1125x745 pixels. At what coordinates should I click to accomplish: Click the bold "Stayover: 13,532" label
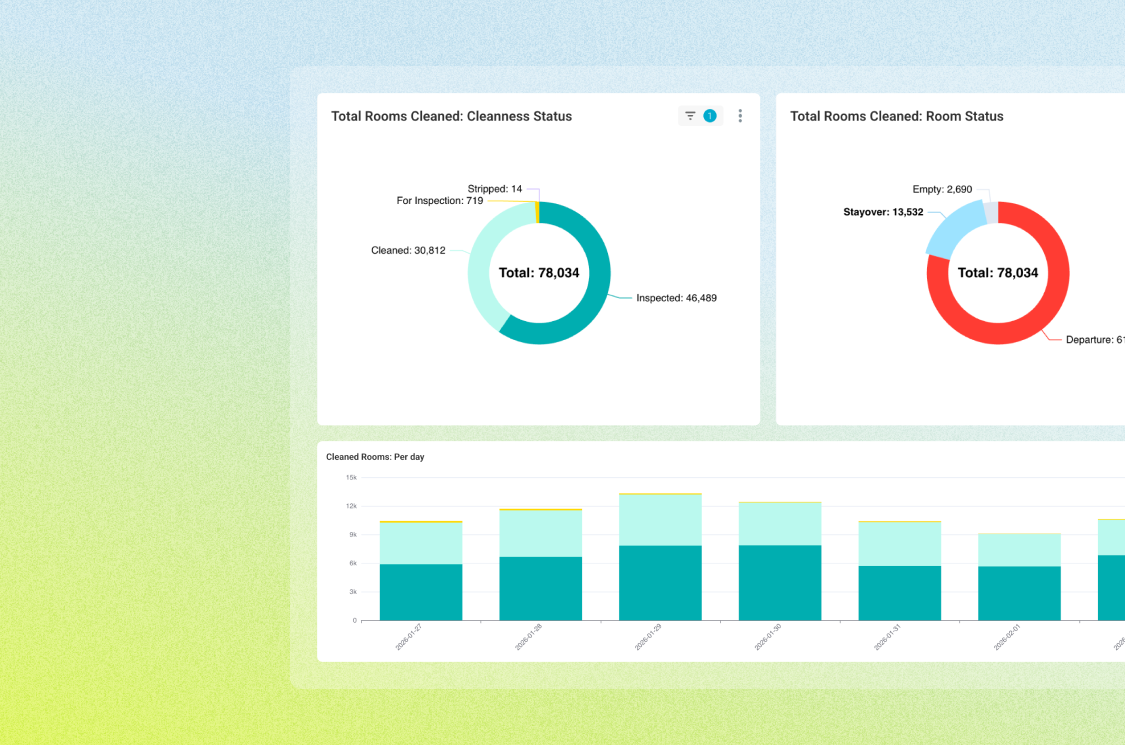(x=884, y=211)
